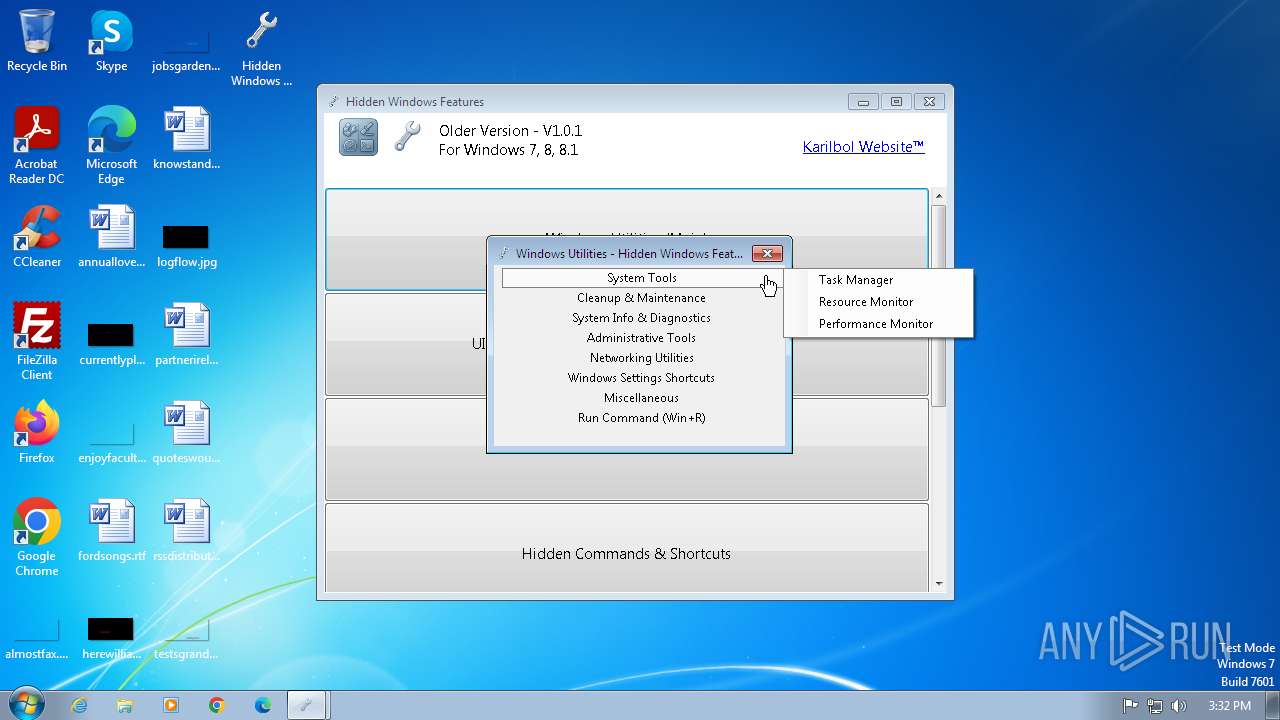Click the wrench icon in the header
The image size is (1280, 720).
tap(407, 137)
